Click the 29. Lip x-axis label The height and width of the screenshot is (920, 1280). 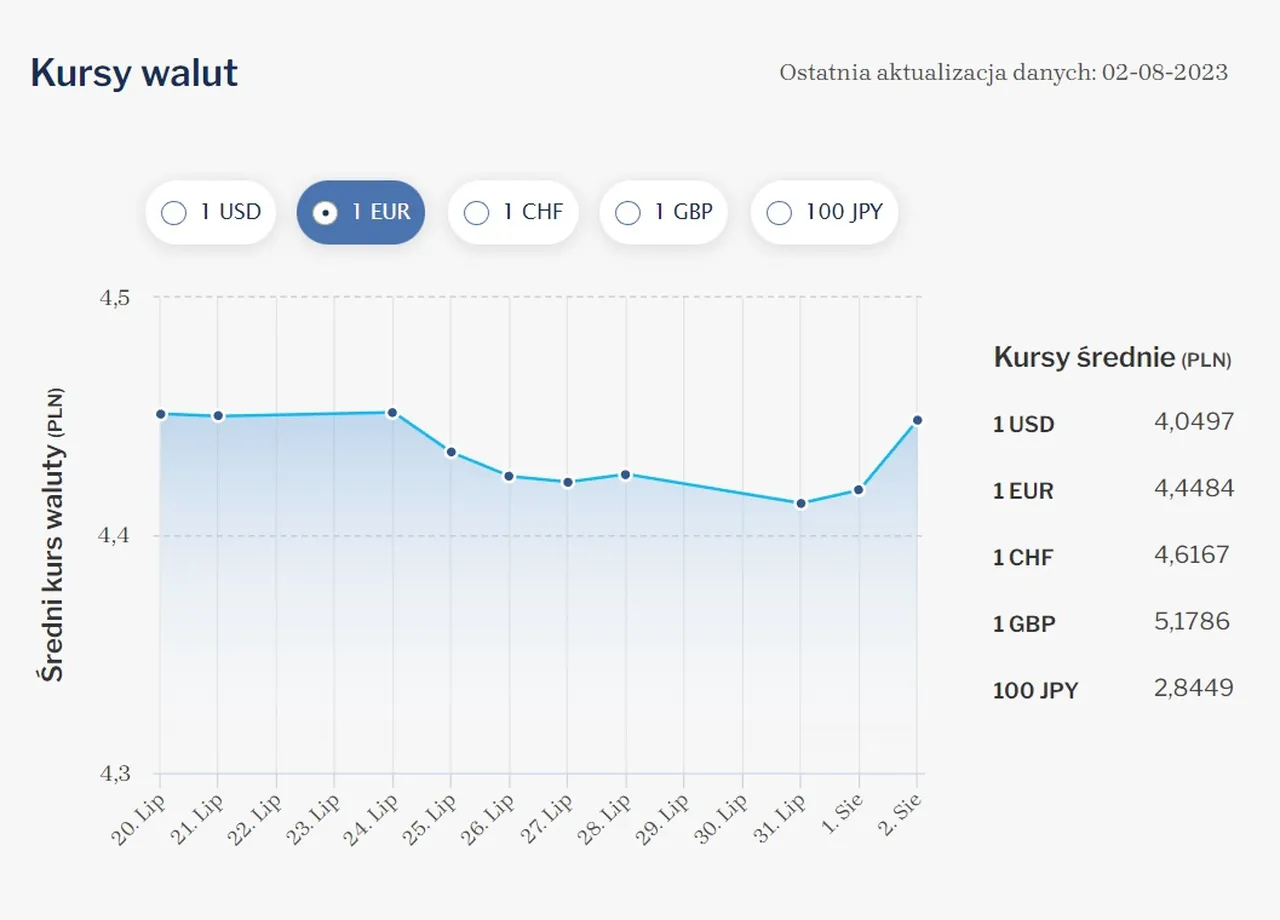click(663, 818)
